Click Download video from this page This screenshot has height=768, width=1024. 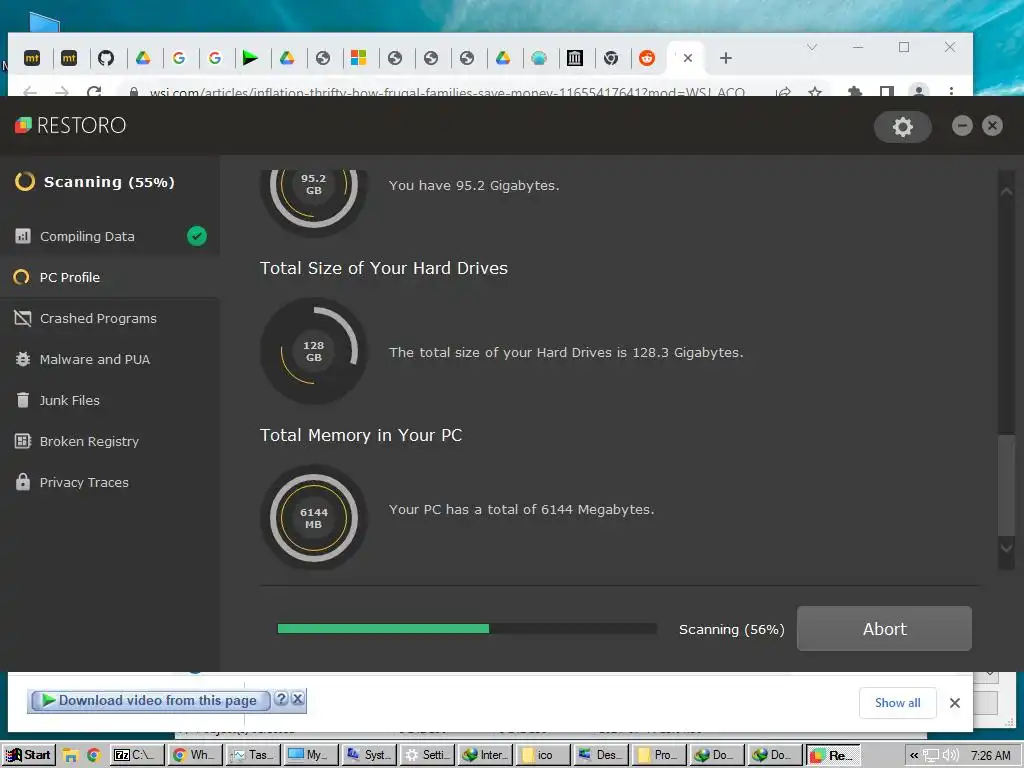150,700
